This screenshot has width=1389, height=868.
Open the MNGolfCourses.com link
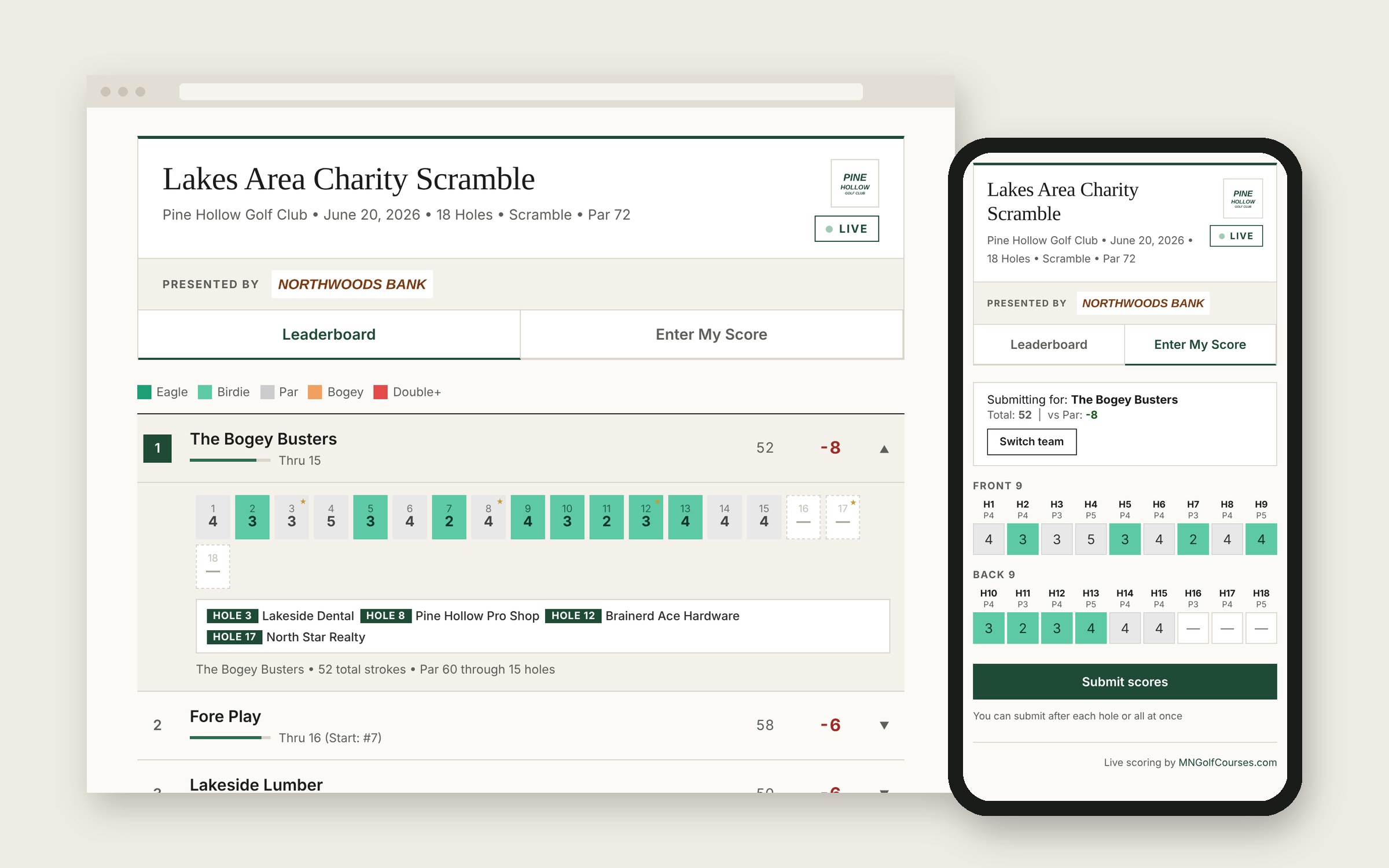(1228, 762)
